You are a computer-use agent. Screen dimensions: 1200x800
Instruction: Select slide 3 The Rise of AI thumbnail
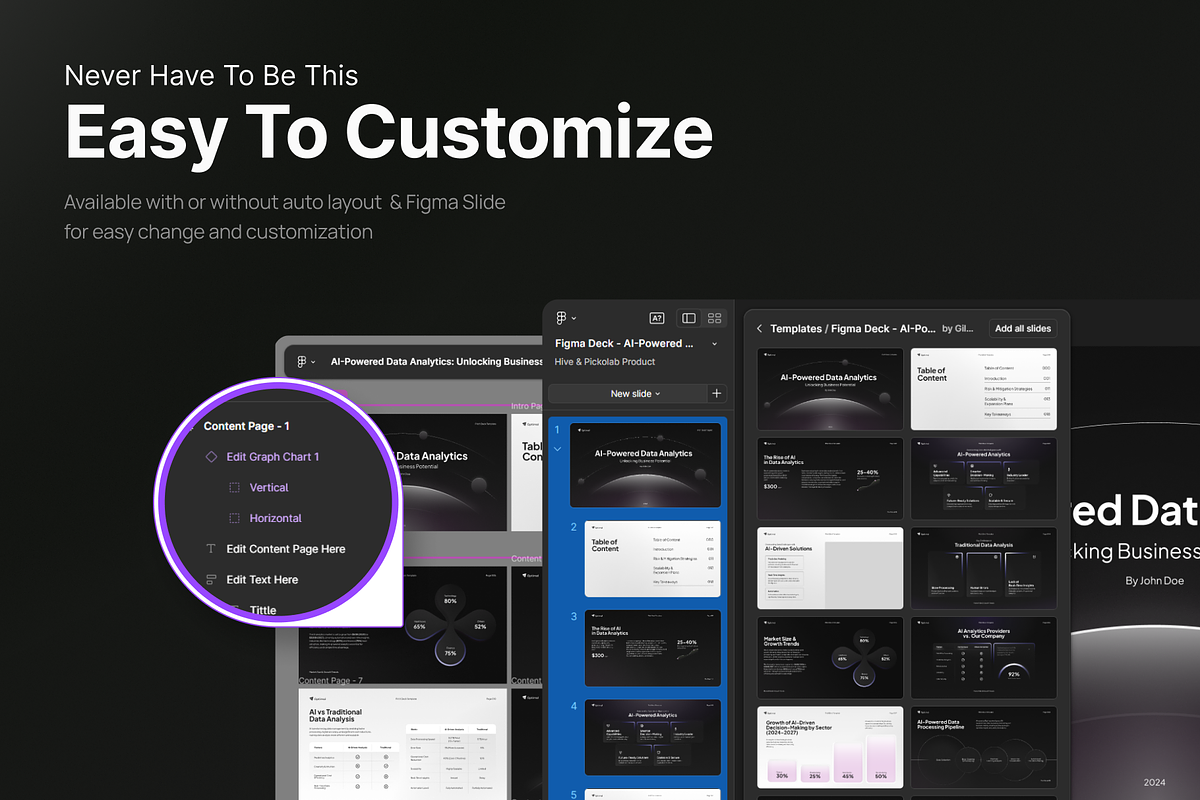click(652, 649)
